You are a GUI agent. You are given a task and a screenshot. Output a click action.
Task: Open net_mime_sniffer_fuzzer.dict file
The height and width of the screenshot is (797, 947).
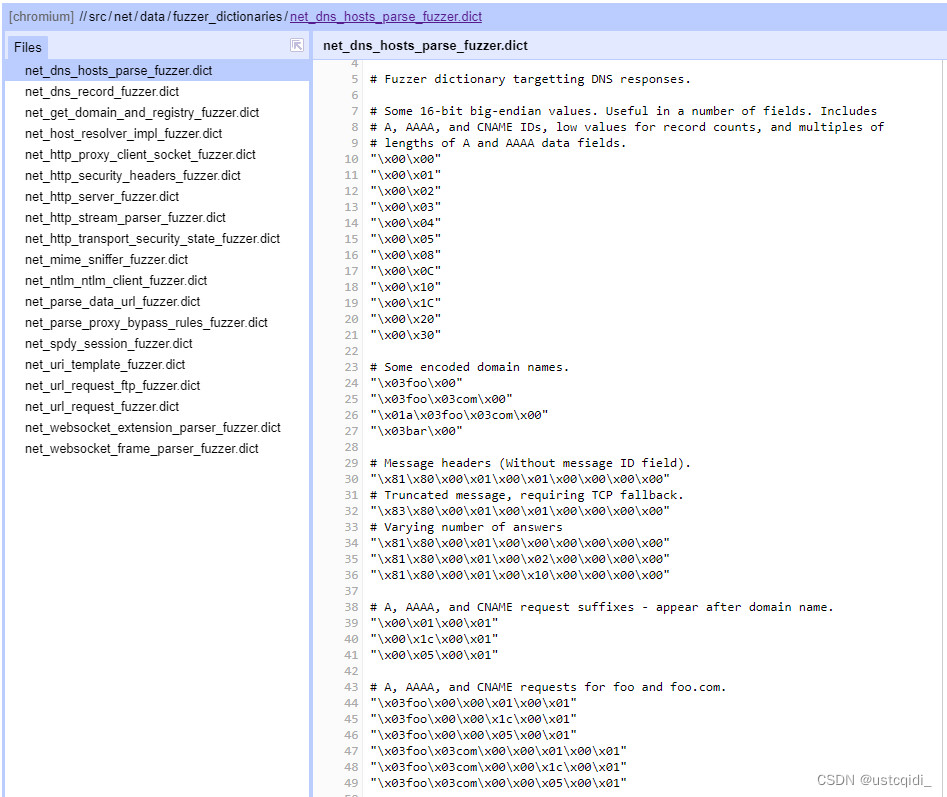pos(106,260)
